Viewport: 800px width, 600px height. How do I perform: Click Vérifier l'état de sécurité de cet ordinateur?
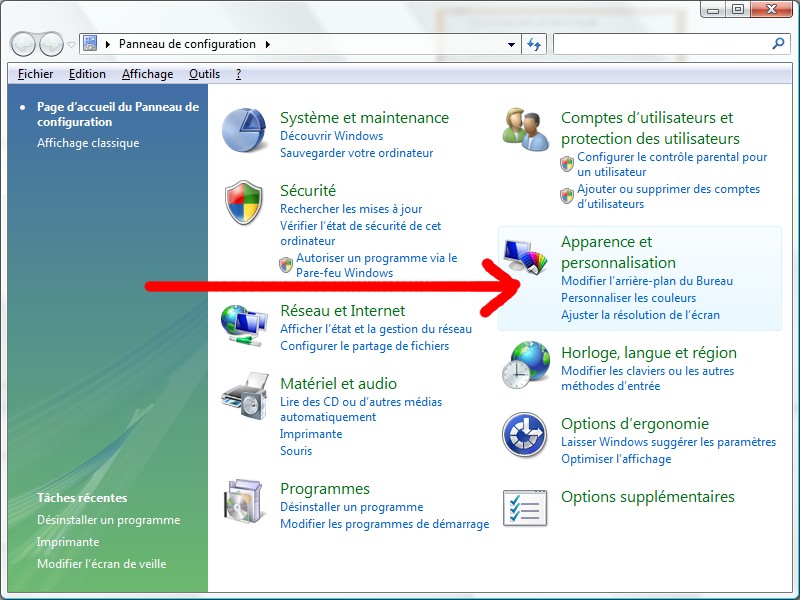(360, 233)
